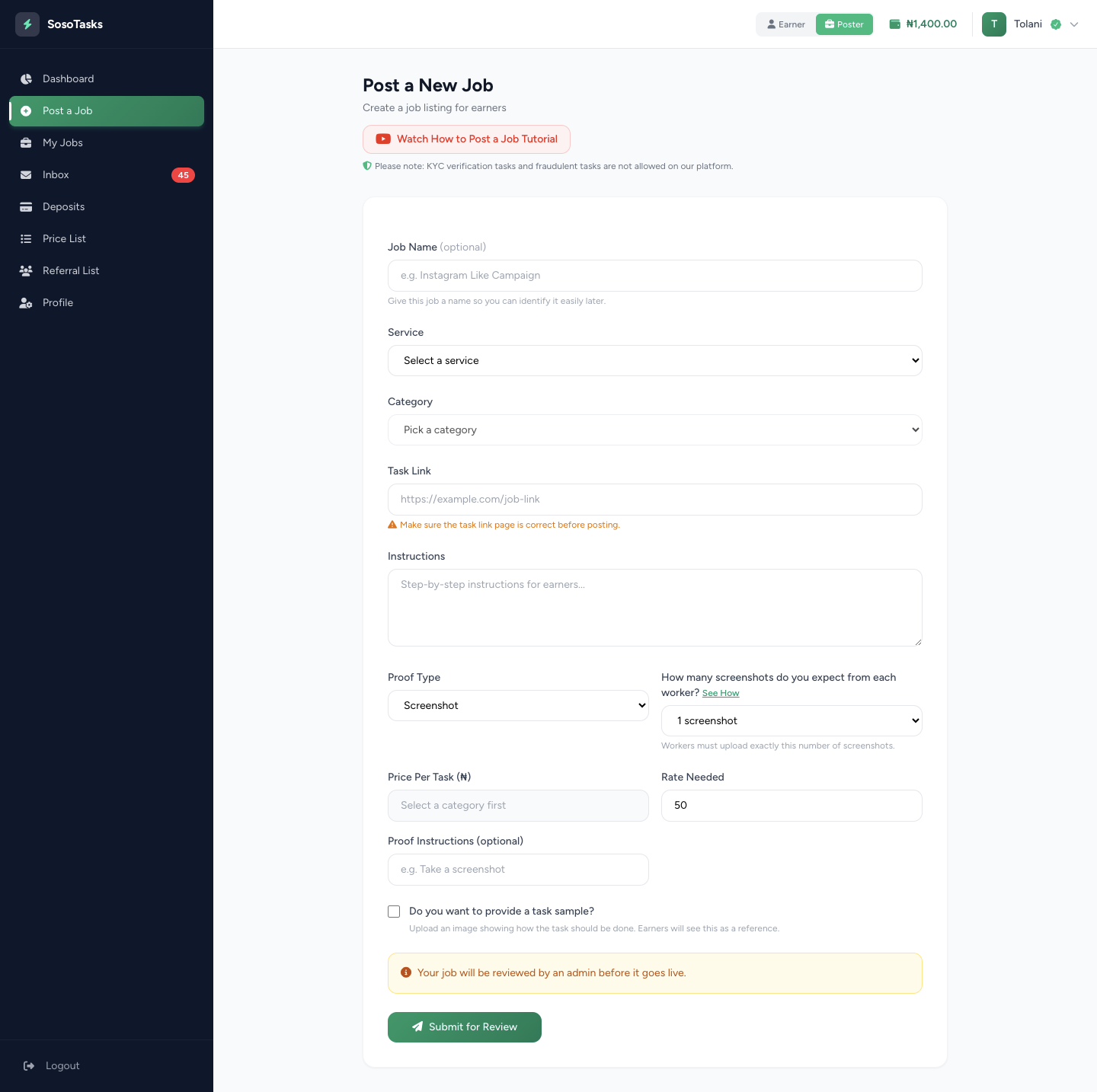Click the Price List icon in sidebar

coord(26,239)
